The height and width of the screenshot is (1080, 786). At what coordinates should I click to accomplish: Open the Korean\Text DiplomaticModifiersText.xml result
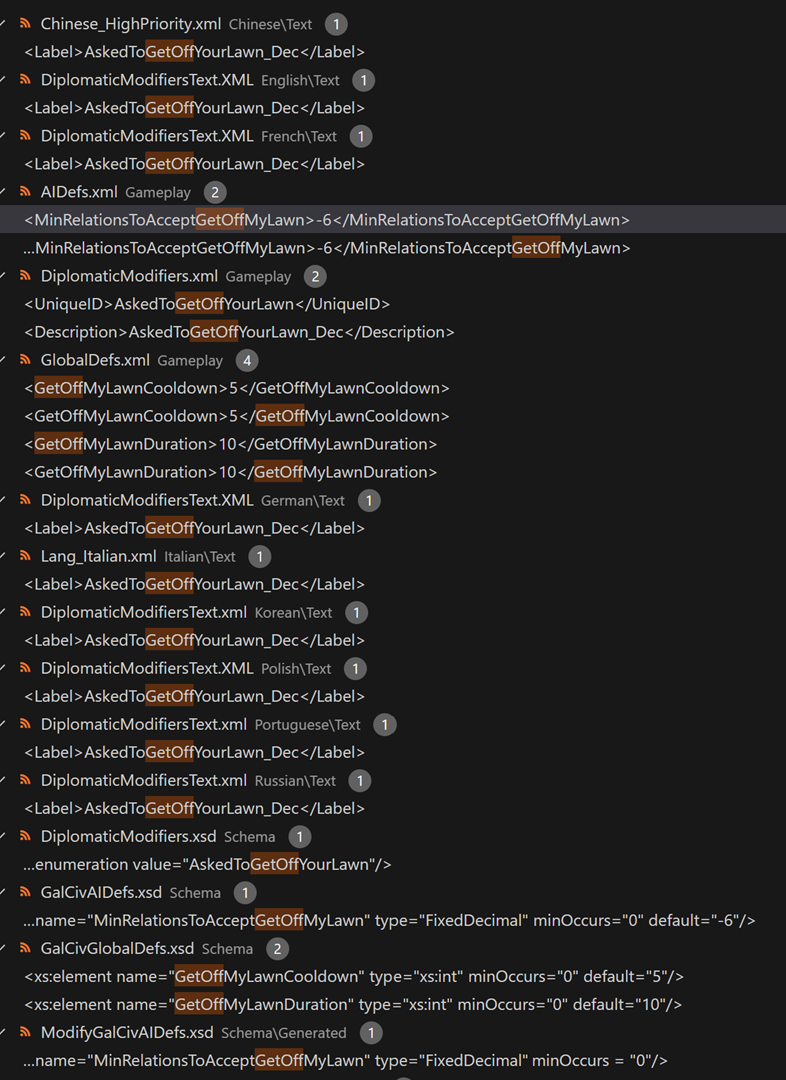(393, 612)
